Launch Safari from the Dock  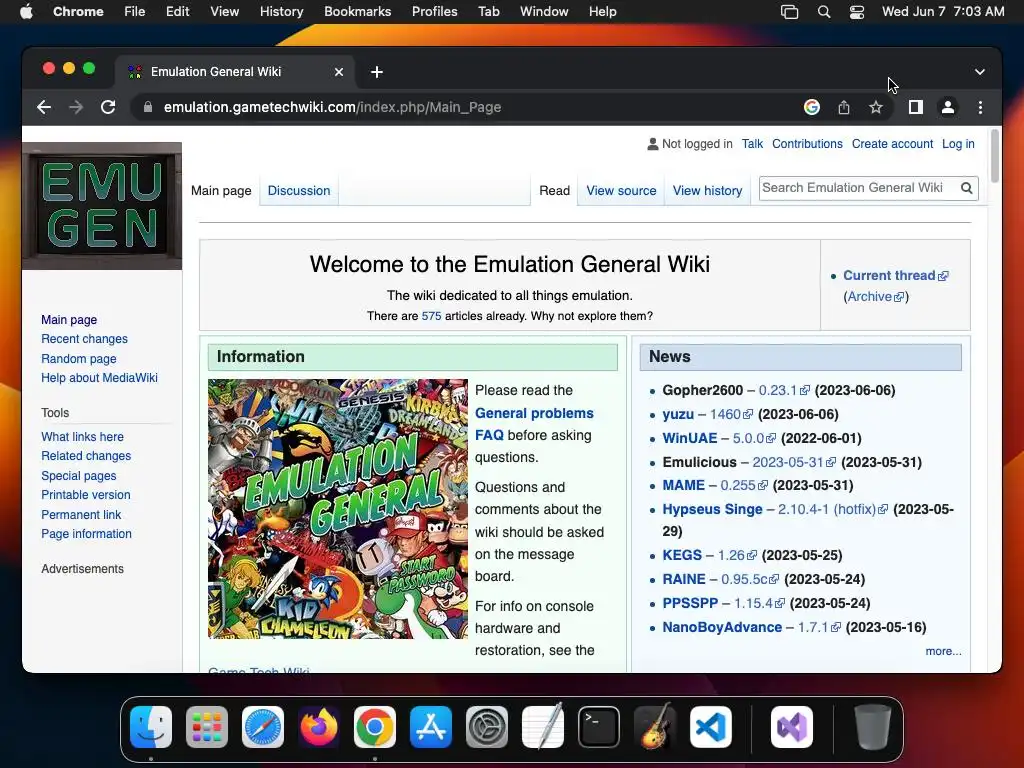263,727
